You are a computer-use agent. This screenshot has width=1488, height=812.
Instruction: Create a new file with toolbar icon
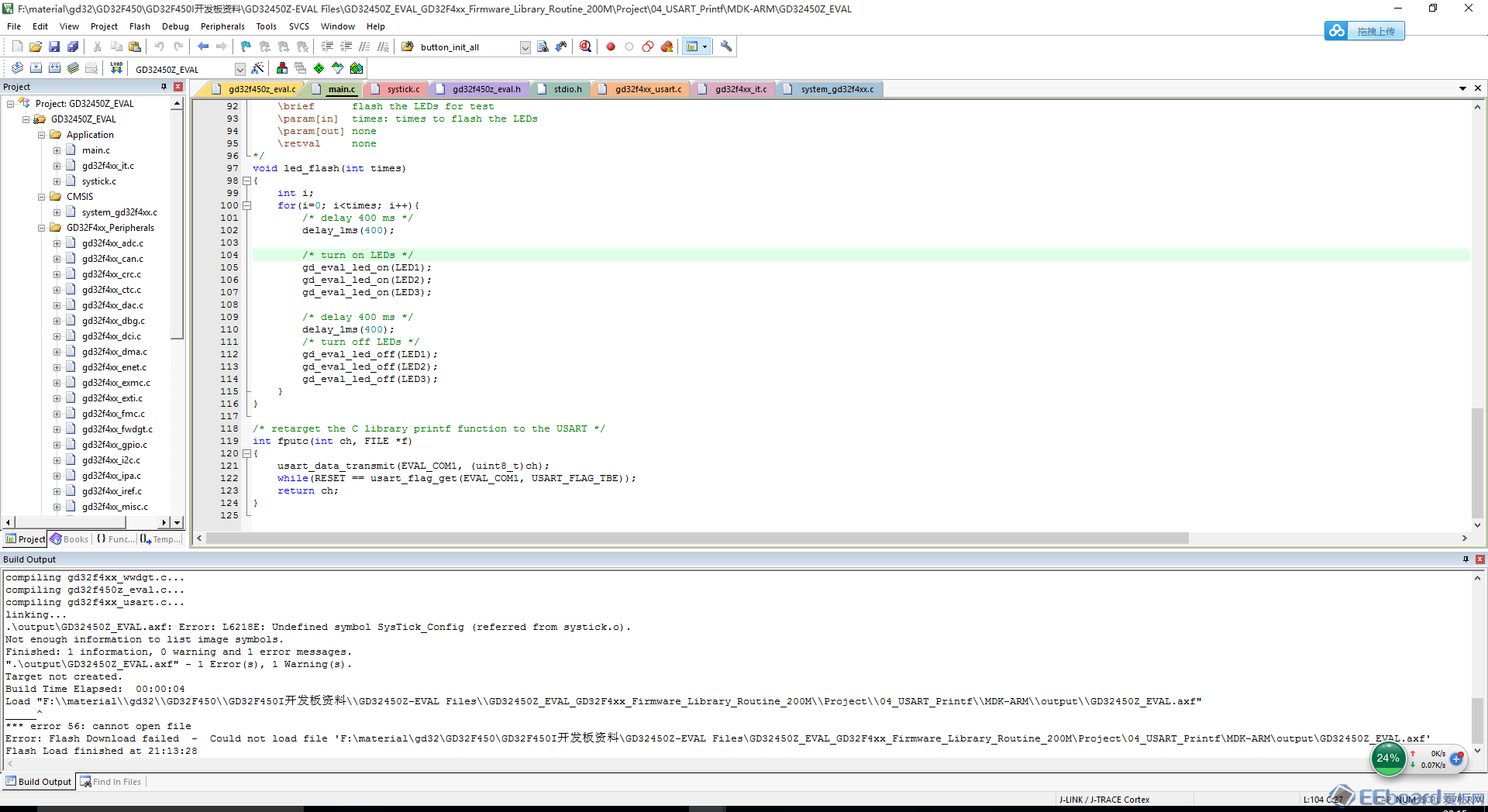17,46
